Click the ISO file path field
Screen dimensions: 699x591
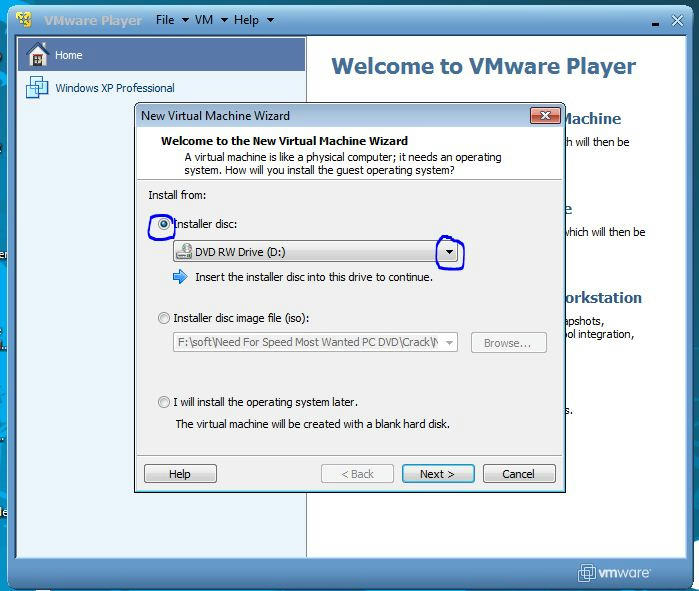pos(315,342)
